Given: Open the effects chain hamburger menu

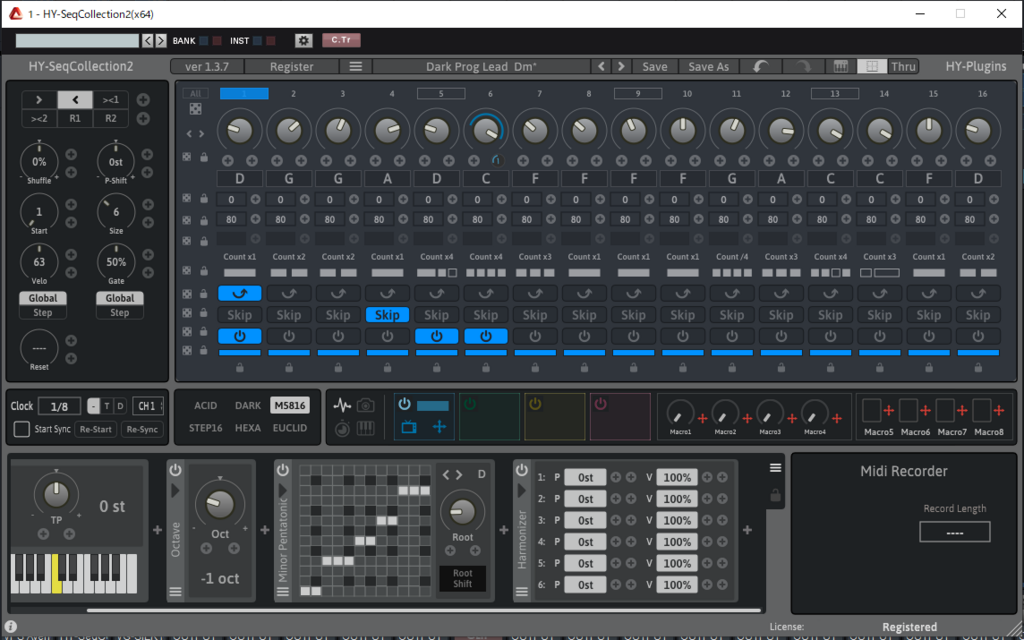Looking at the screenshot, I should 775,468.
